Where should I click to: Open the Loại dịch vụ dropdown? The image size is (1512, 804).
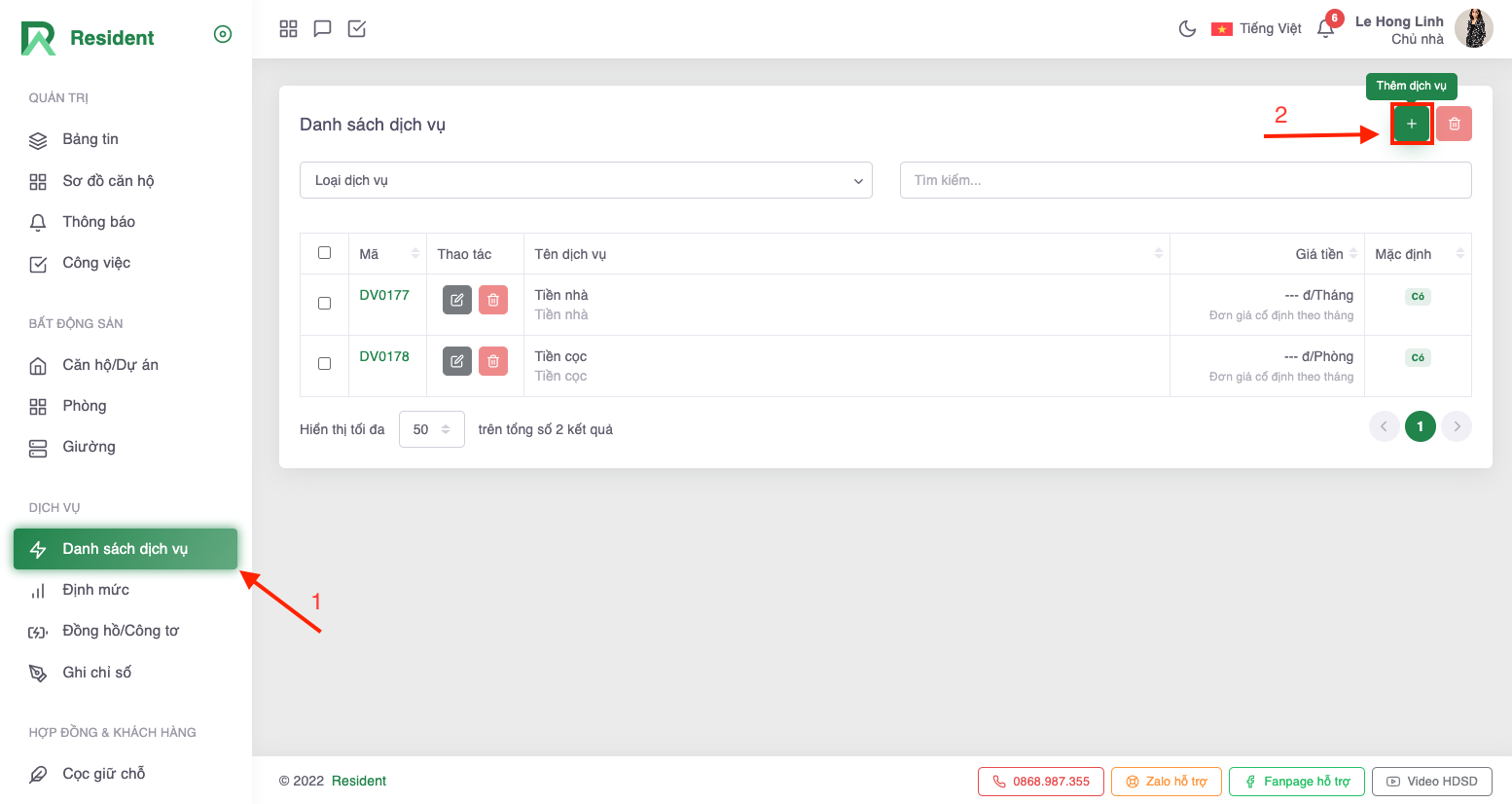click(586, 180)
